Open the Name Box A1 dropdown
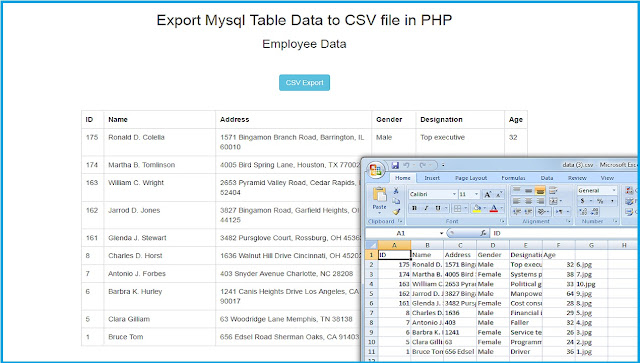 click(441, 233)
